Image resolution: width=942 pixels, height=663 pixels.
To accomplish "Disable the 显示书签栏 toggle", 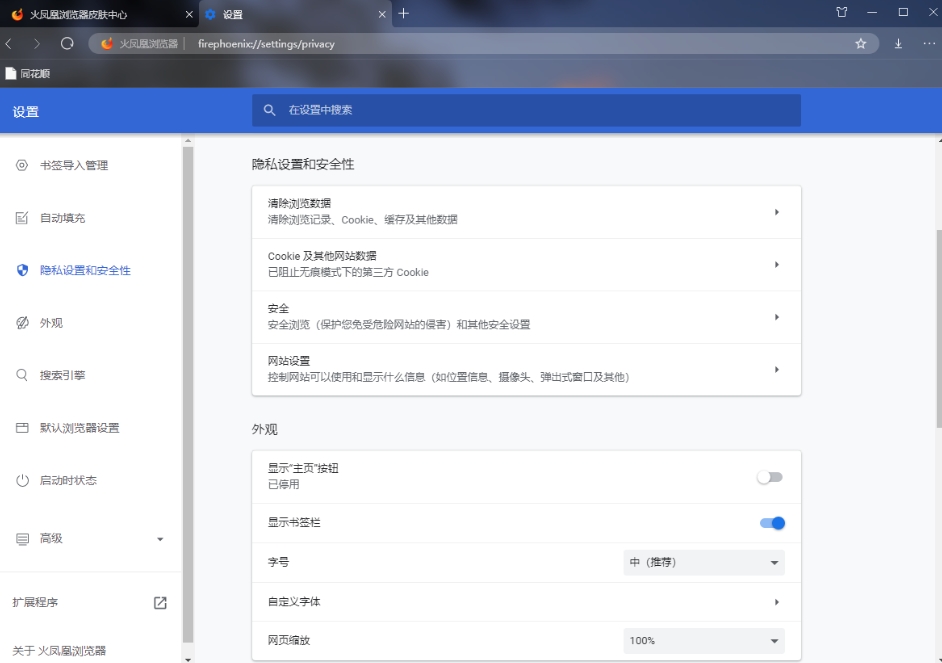I will (x=772, y=523).
